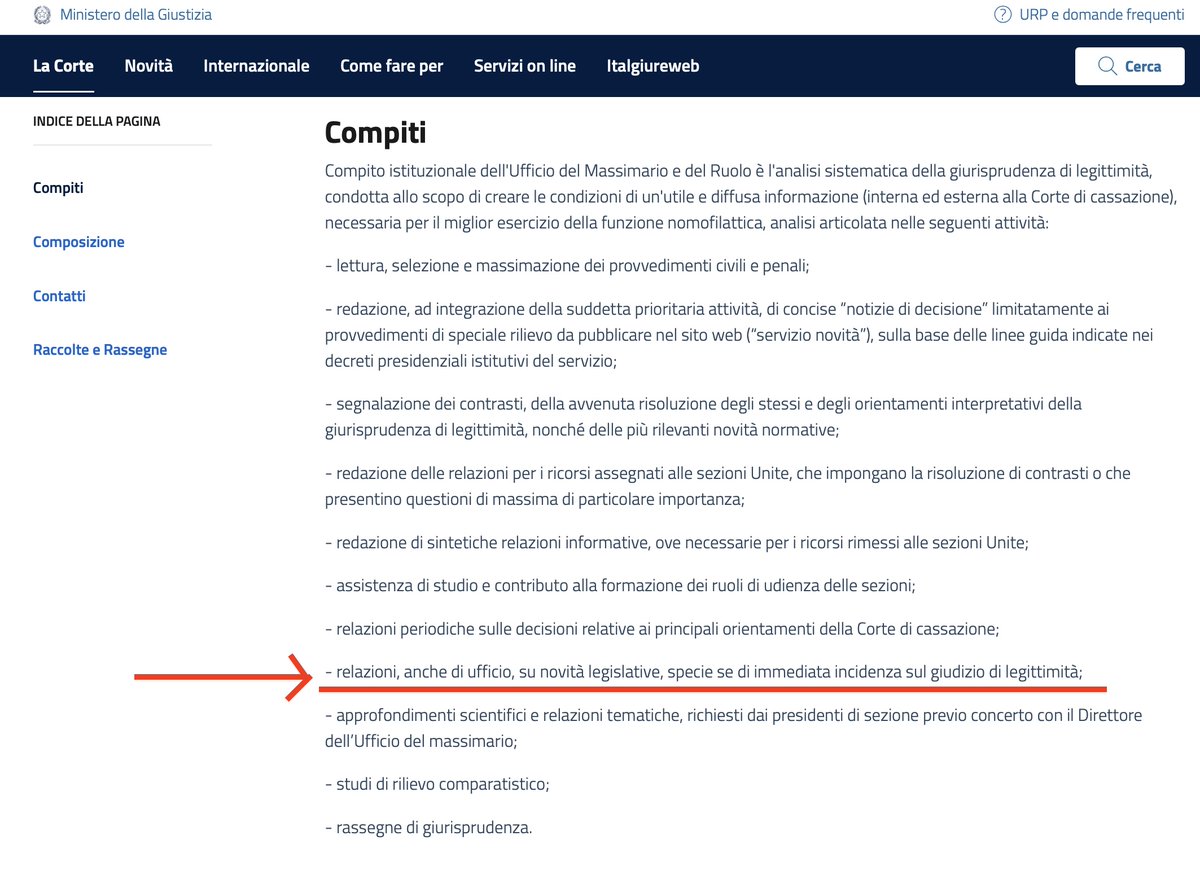Click line 'relazioni periodiche sulle decisioni'
The image size is (1200, 871).
tap(662, 629)
